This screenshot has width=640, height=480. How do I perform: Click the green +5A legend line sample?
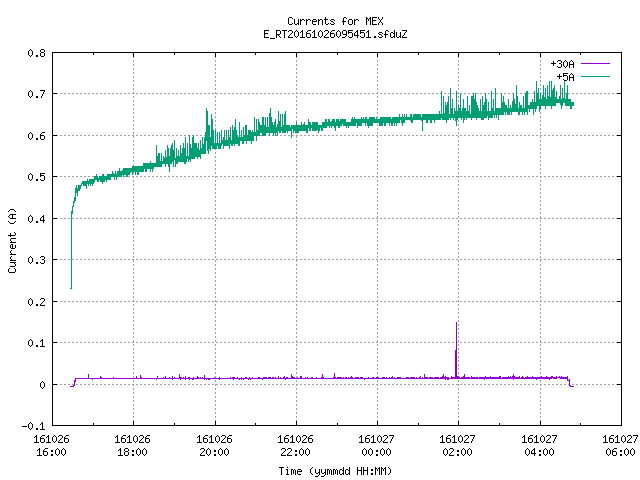tap(595, 76)
